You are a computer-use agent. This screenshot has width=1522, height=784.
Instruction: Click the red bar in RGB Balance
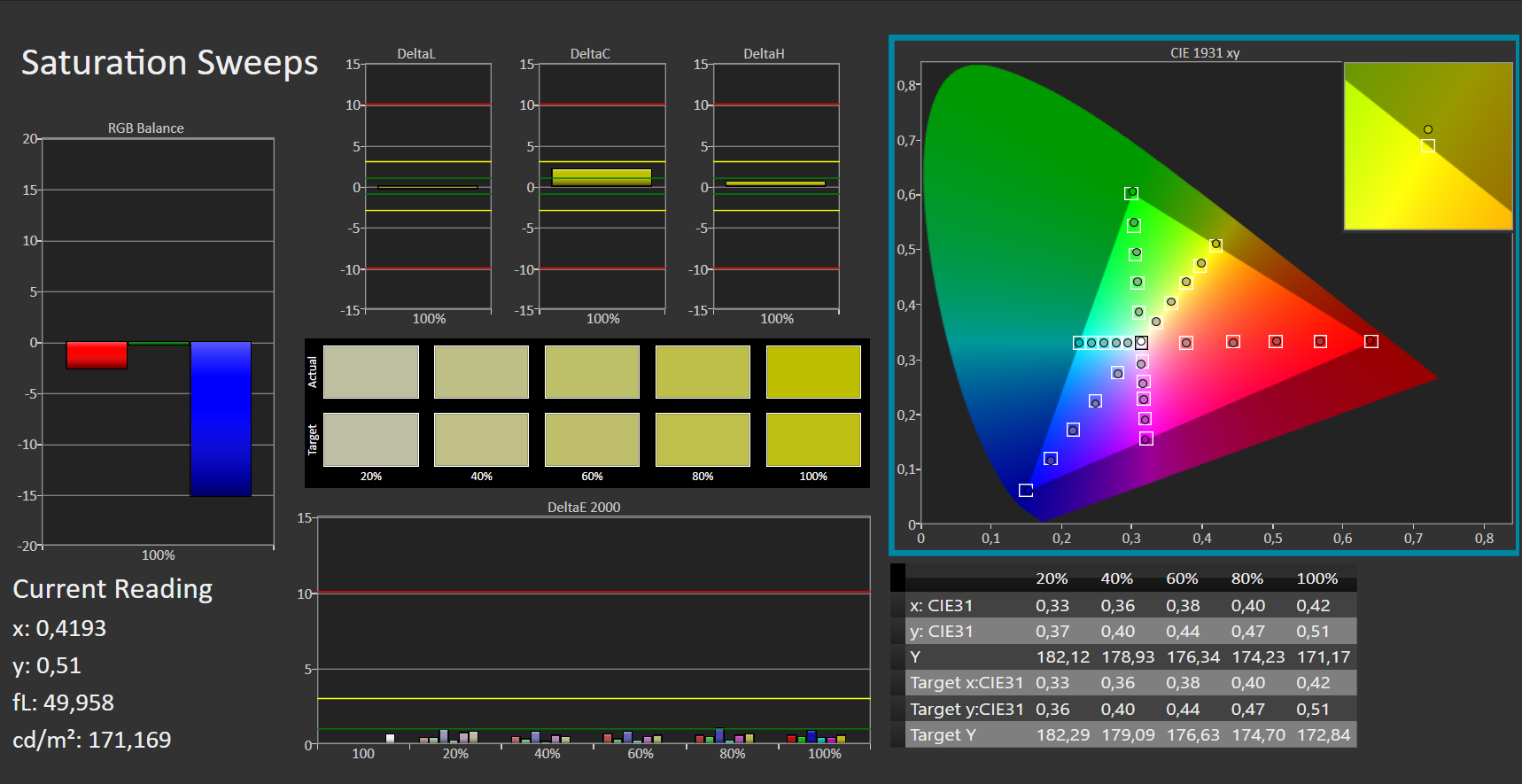point(97,355)
